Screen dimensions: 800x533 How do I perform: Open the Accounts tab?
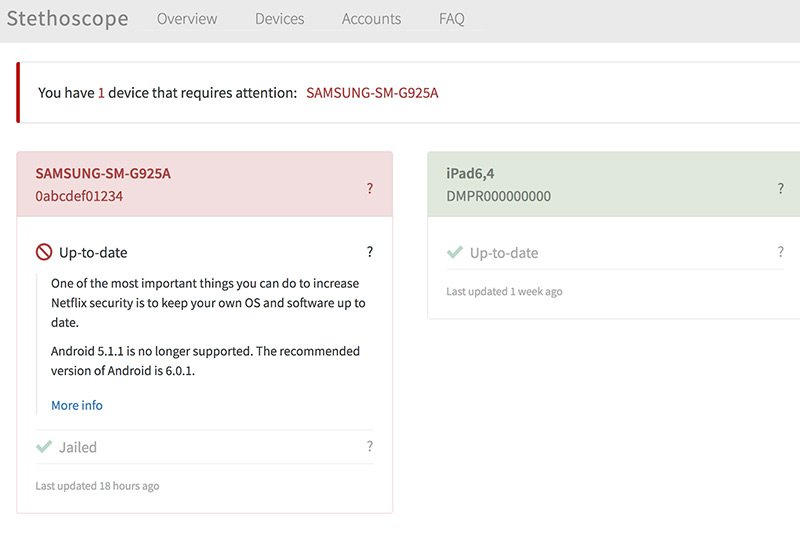371,19
